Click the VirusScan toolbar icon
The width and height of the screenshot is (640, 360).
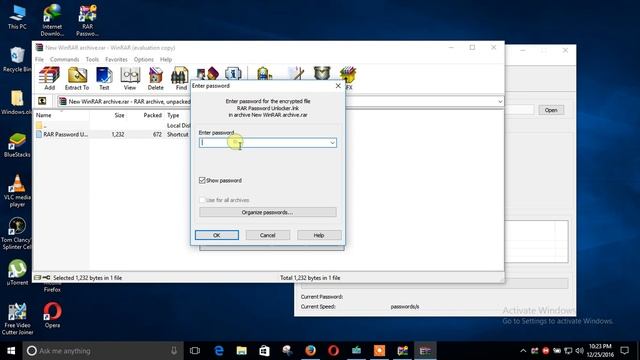(x=264, y=73)
